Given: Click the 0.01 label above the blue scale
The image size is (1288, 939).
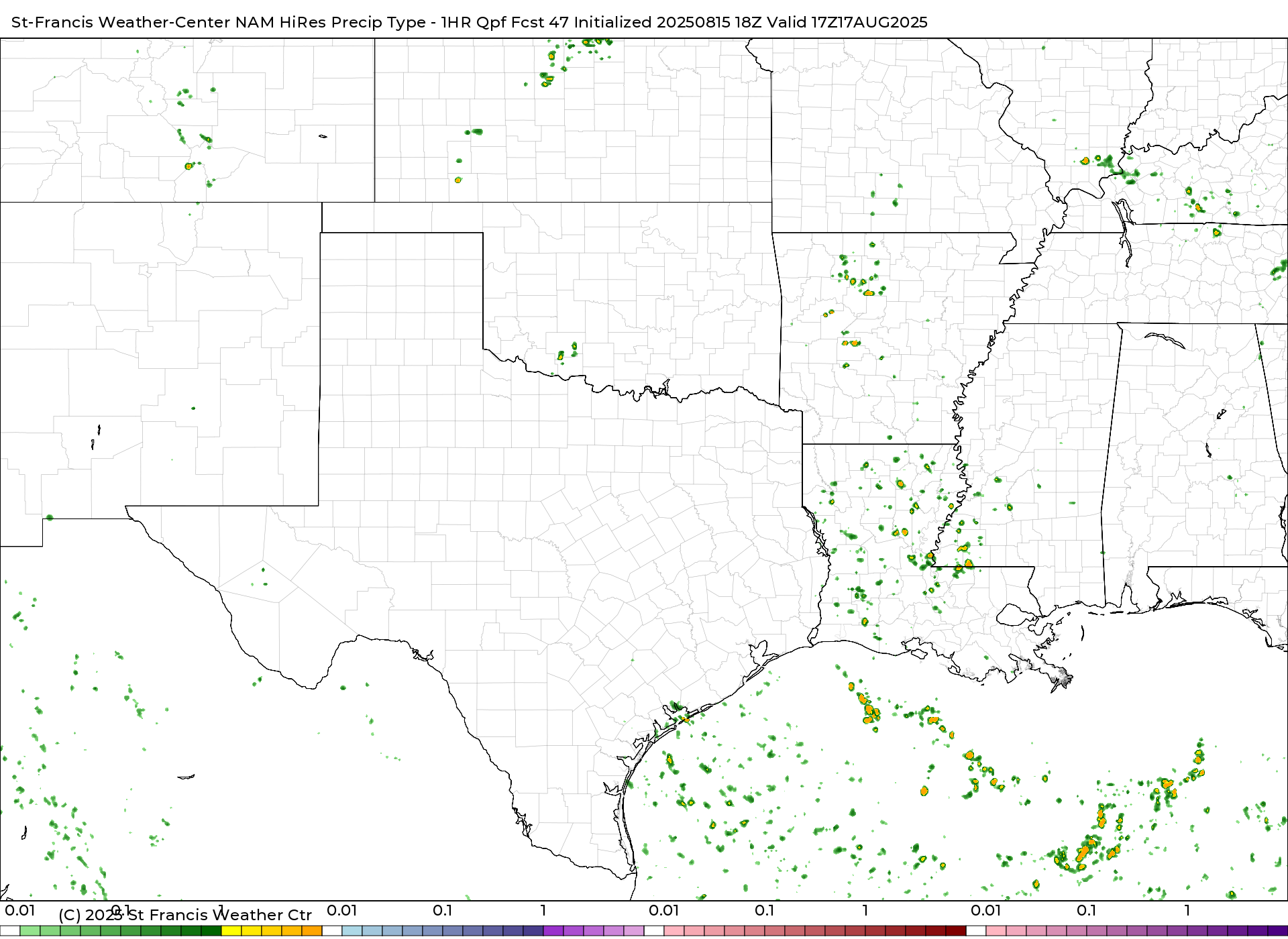Looking at the screenshot, I should tap(342, 910).
